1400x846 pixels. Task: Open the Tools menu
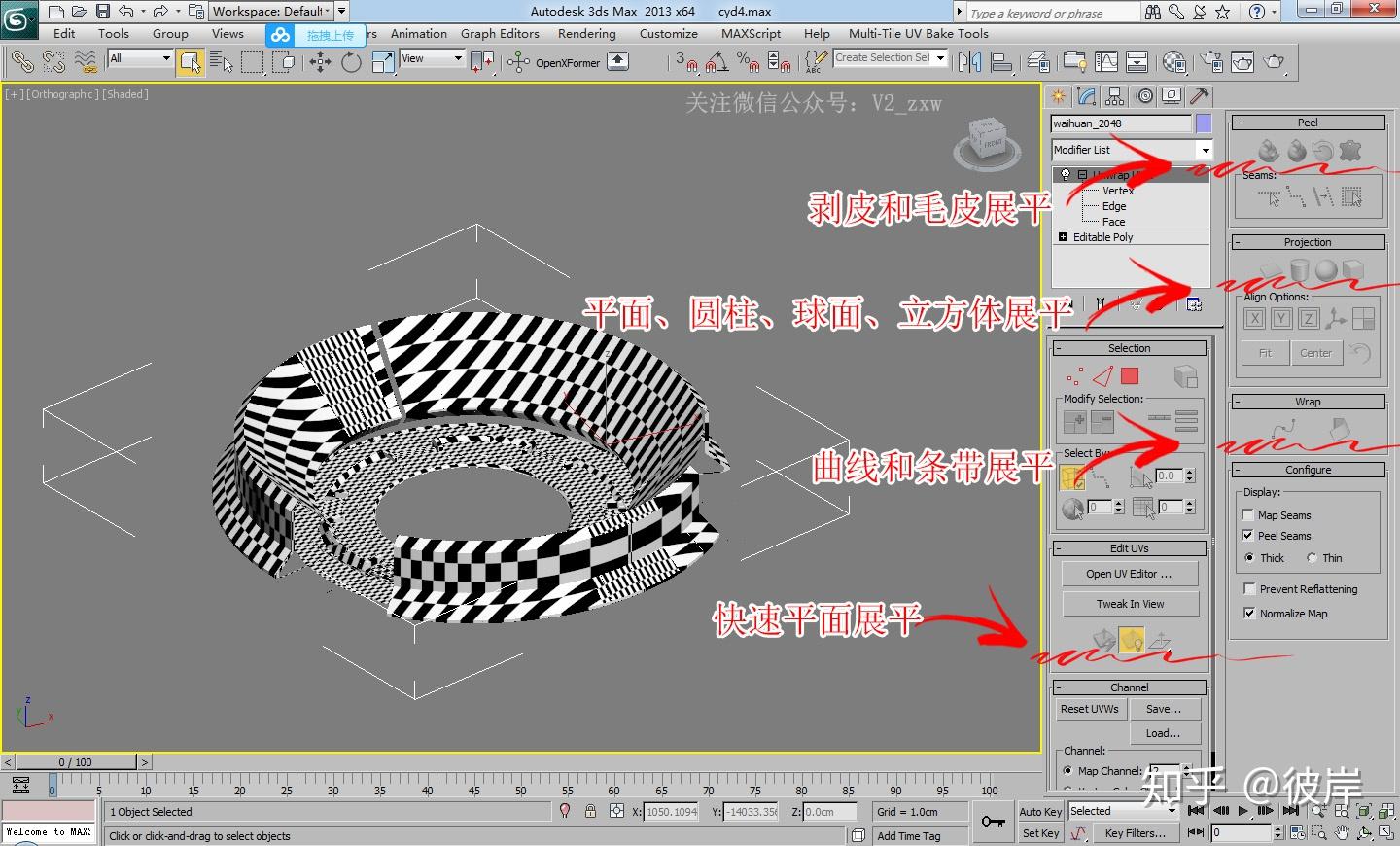(114, 34)
